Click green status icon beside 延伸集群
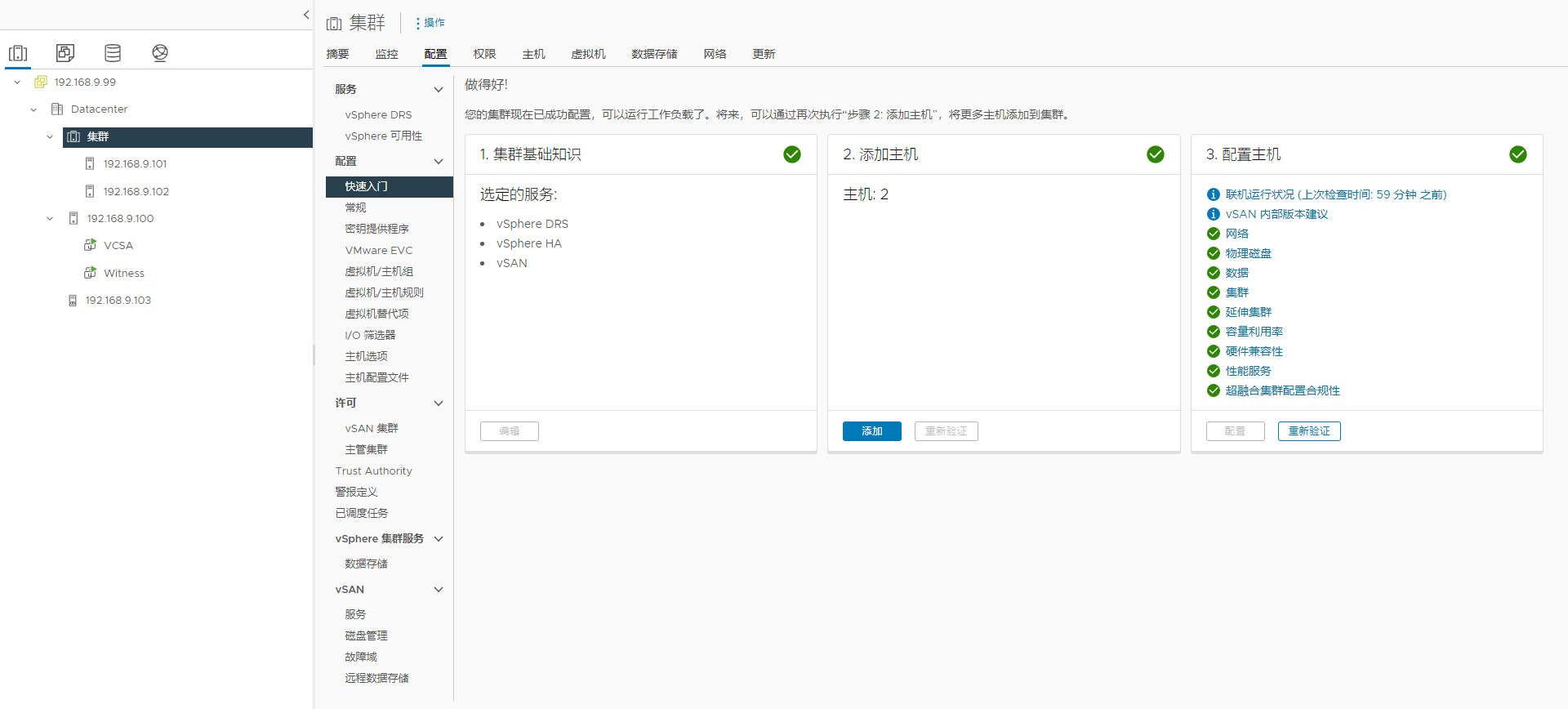1568x709 pixels. point(1214,312)
